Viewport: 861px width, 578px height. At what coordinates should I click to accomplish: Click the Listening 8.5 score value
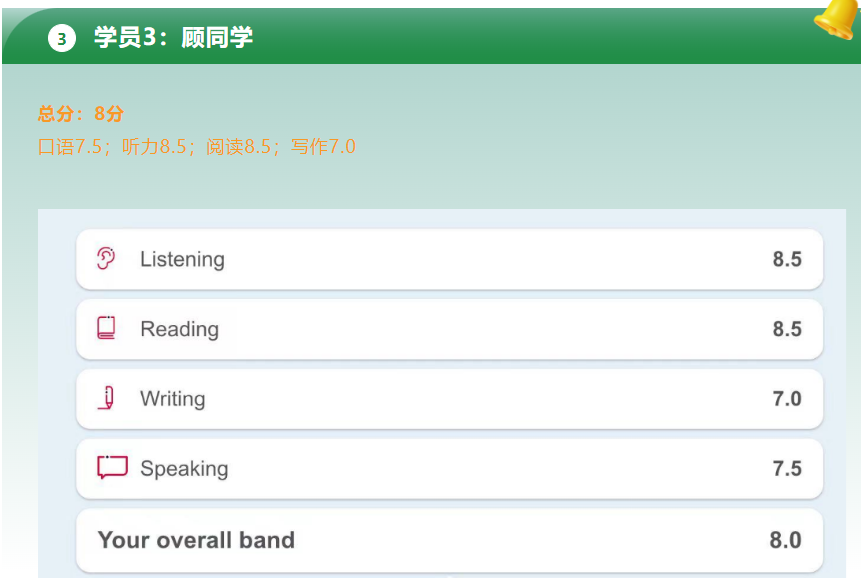[787, 259]
